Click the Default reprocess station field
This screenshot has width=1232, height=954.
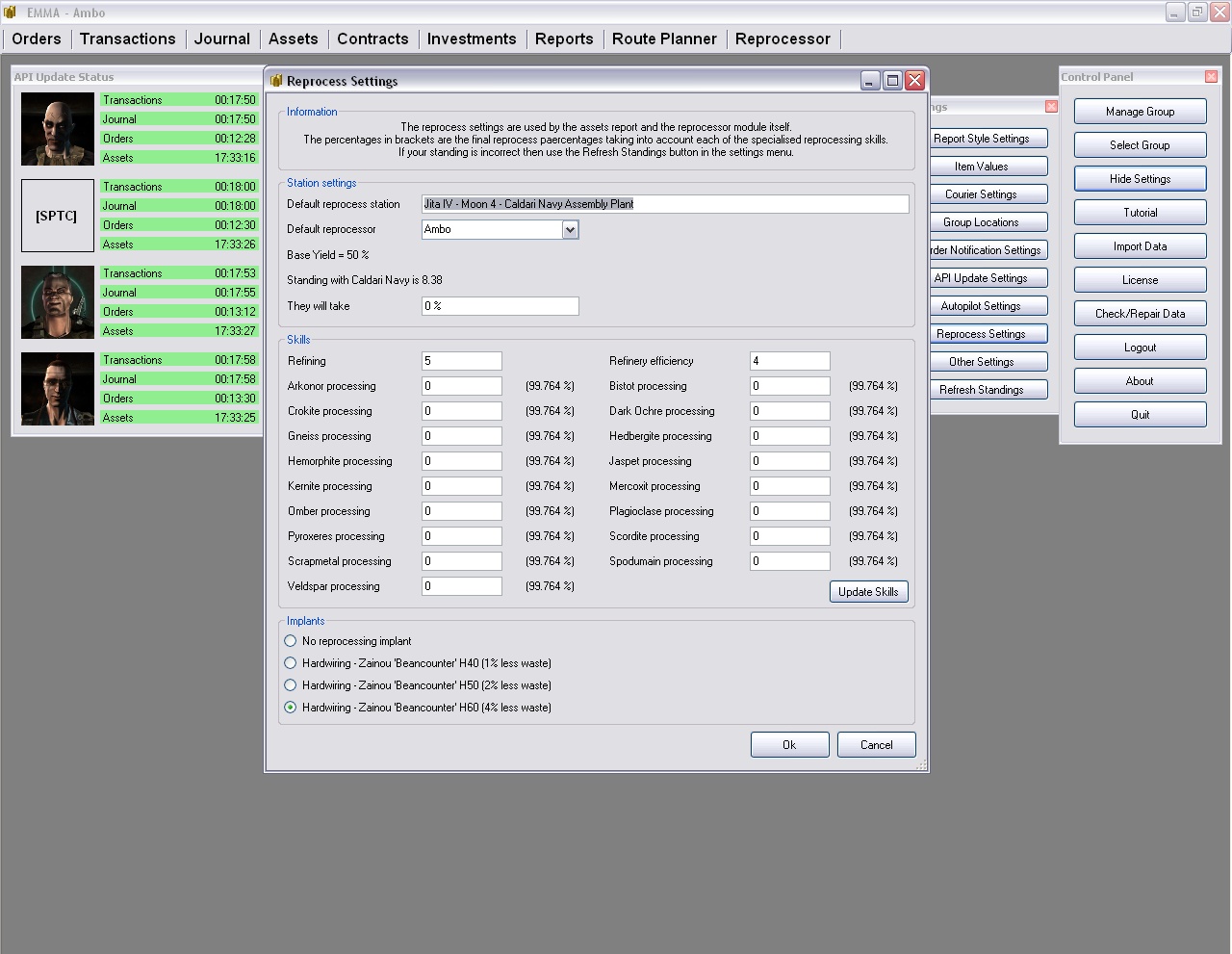665,204
